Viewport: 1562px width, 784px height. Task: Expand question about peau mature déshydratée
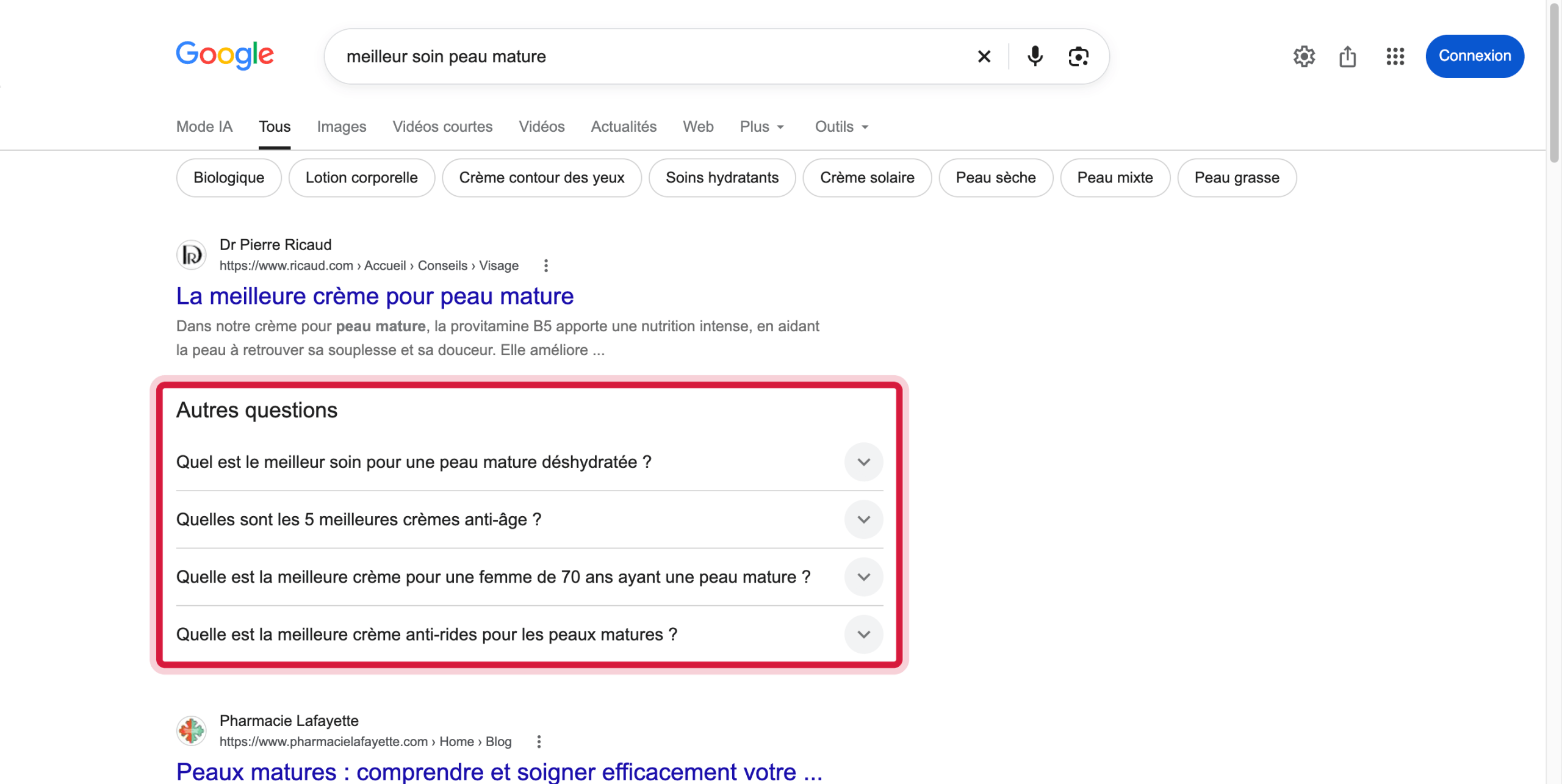click(x=529, y=462)
